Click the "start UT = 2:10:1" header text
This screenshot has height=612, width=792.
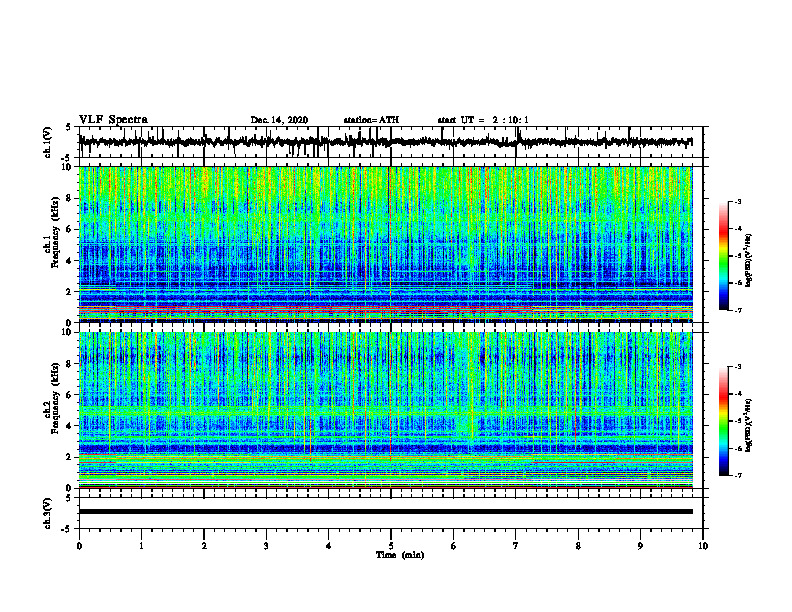tap(483, 120)
